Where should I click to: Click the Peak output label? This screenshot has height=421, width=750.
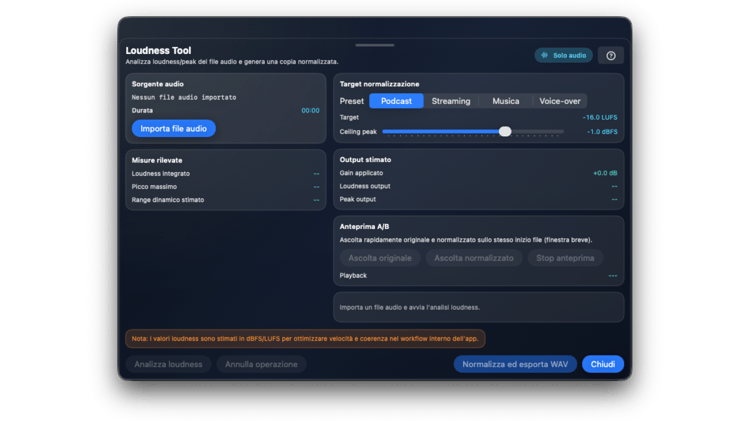358,199
